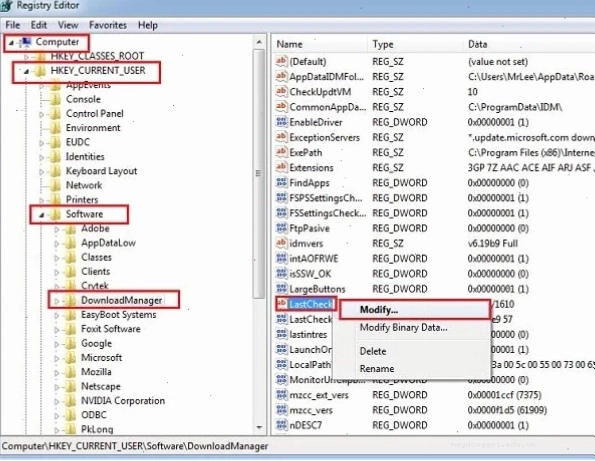Click the idmvers string icon

[x=281, y=243]
